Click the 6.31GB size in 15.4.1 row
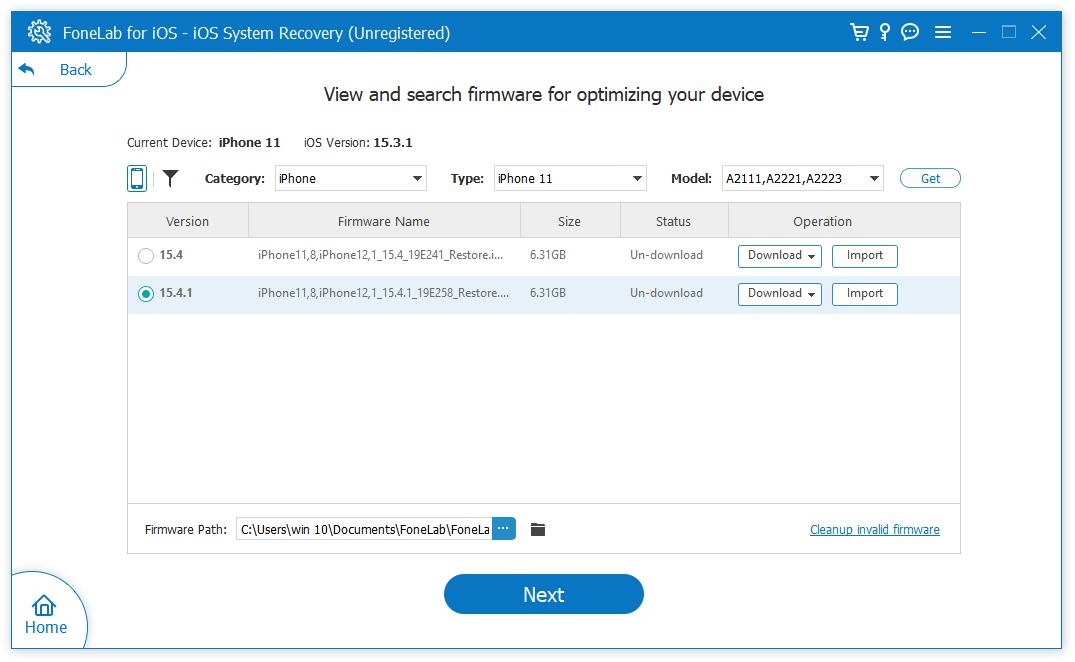 pos(548,293)
